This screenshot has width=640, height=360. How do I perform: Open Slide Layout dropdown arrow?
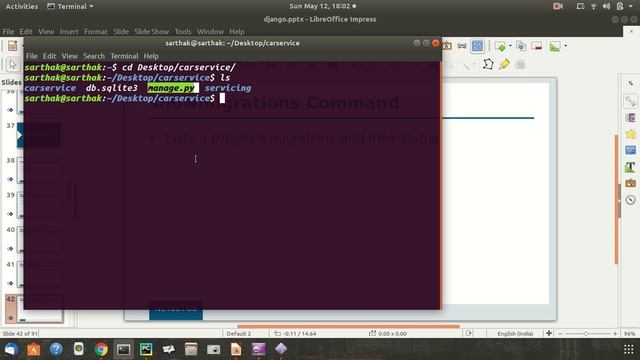(x=565, y=46)
